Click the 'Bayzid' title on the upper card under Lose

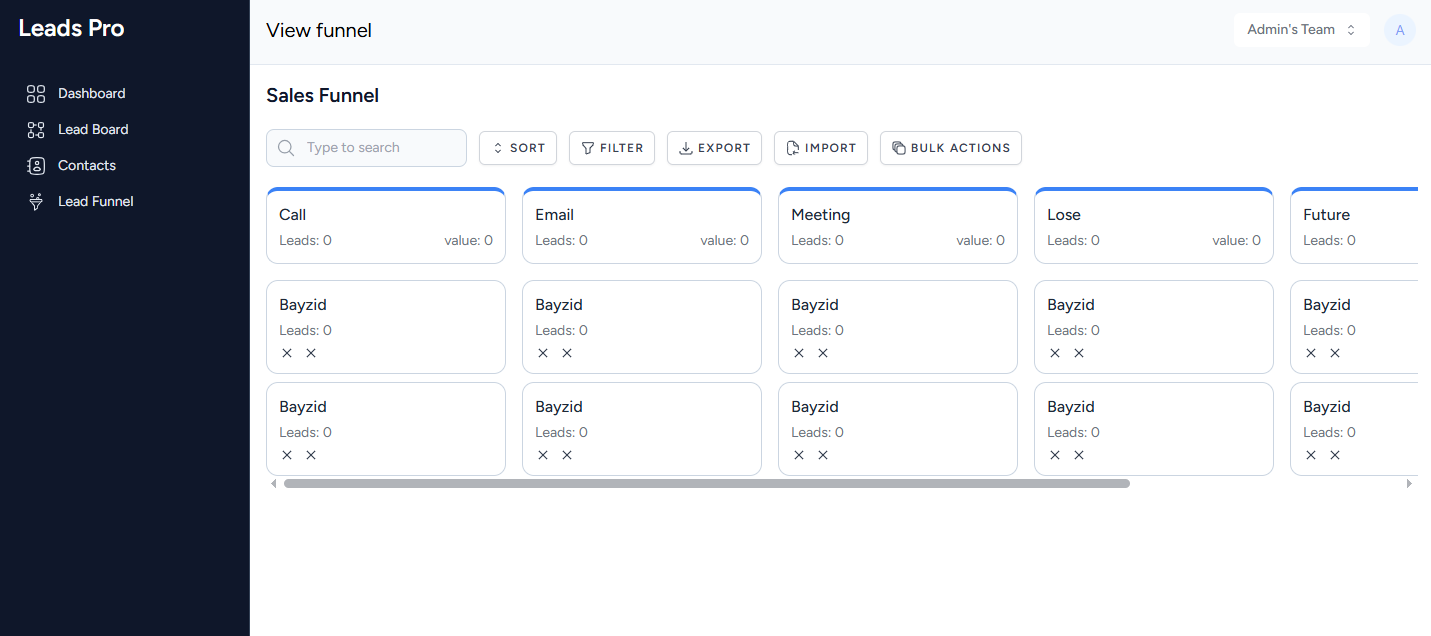coord(1071,305)
